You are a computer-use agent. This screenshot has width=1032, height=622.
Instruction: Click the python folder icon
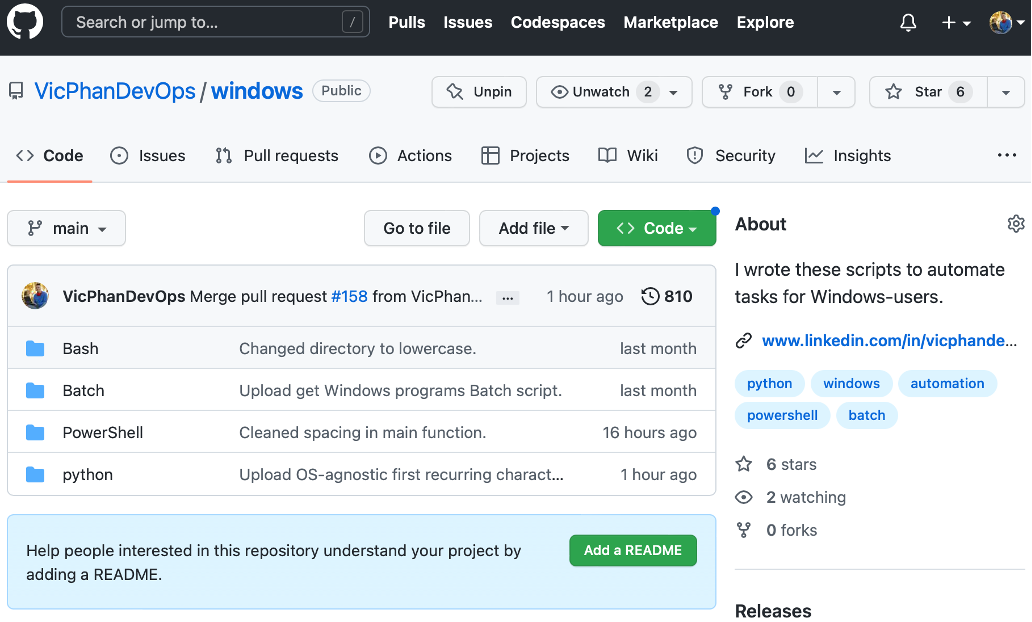point(35,475)
